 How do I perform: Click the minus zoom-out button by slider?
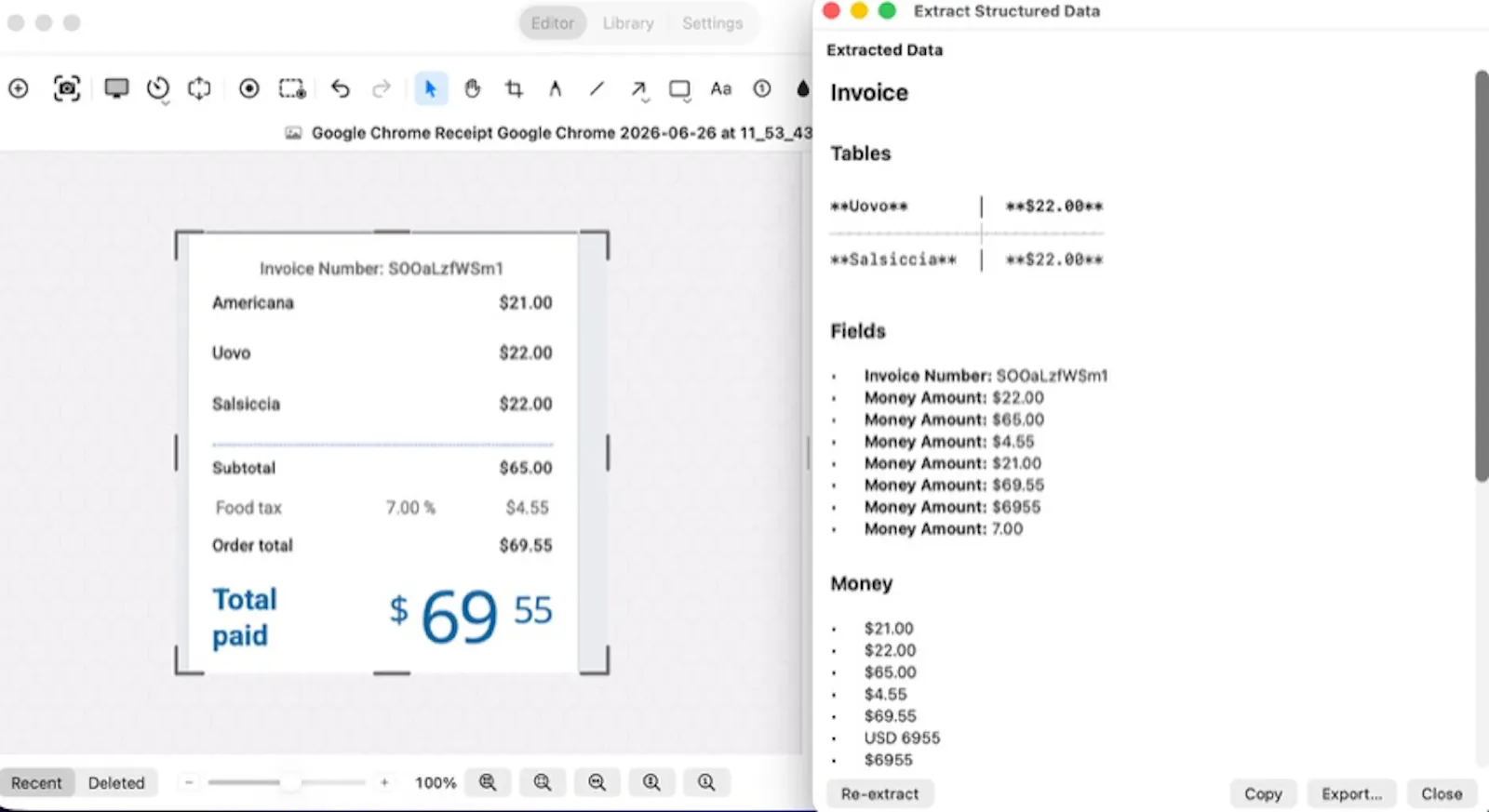point(189,782)
